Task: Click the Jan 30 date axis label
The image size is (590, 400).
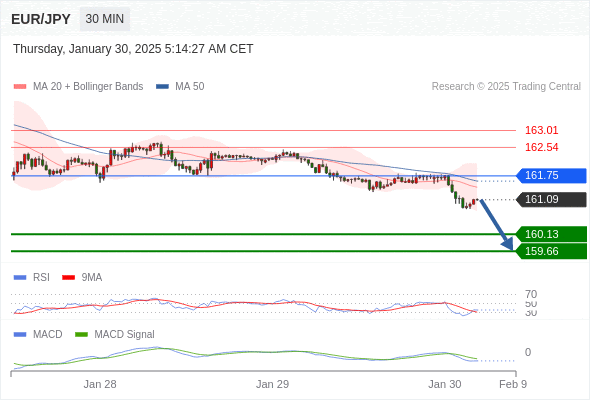Action: click(x=445, y=384)
